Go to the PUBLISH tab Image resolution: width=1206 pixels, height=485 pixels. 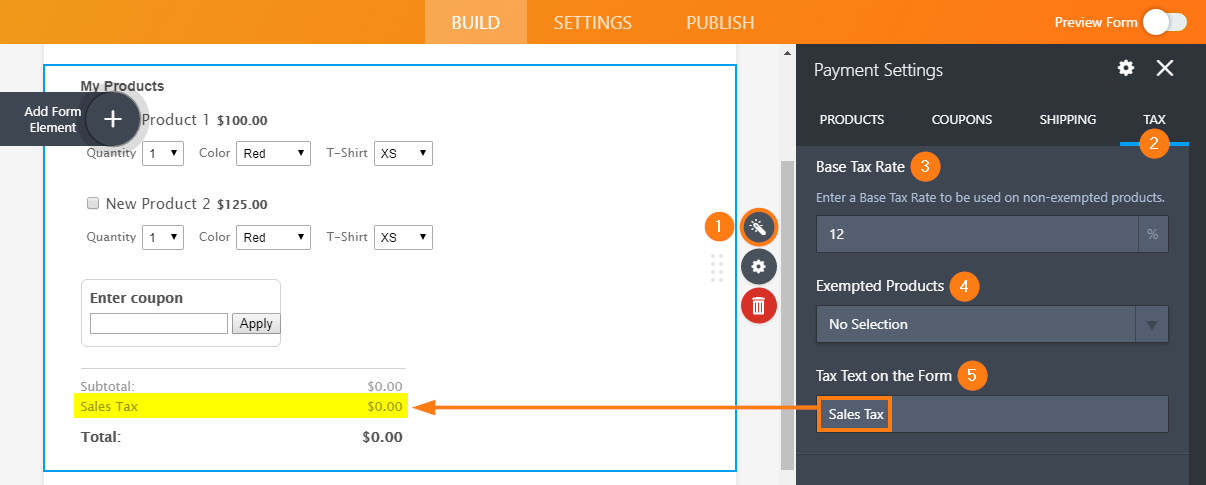click(720, 22)
